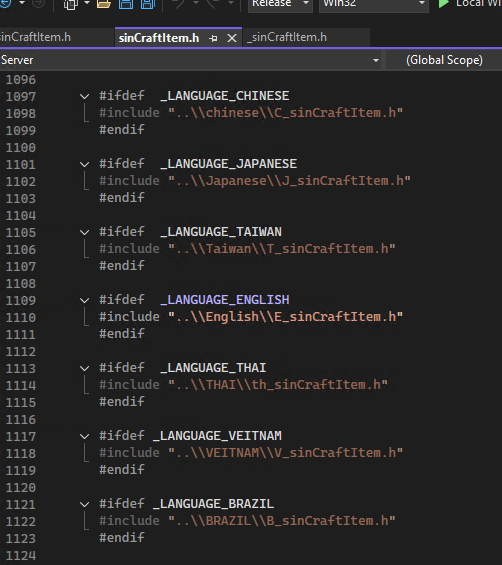Viewport: 502px width, 565px height.
Task: Switch to the leftmost partially hidden sinCraftItem.h tab
Action: pos(35,37)
